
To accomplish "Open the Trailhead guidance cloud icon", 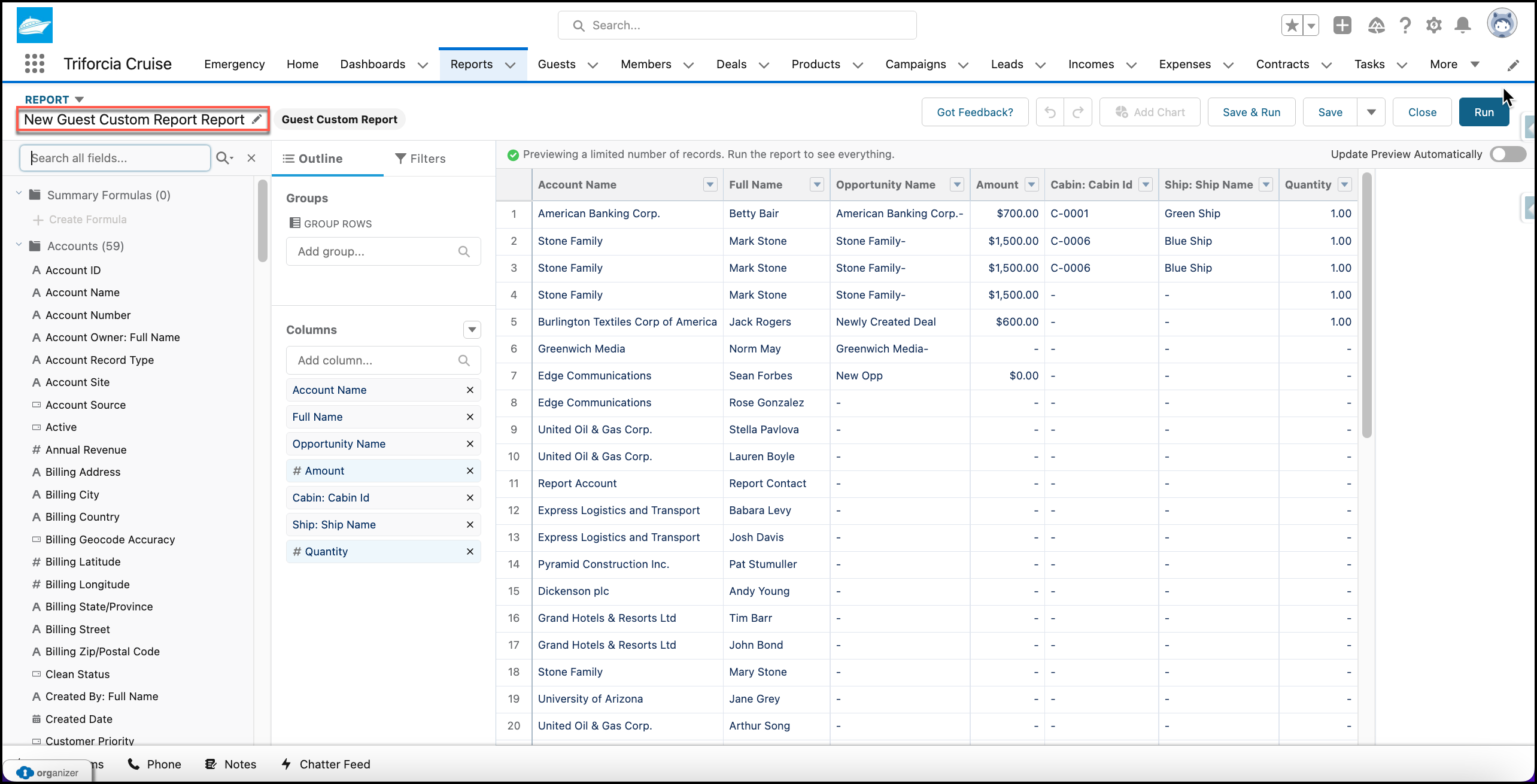I will pyautogui.click(x=1376, y=25).
